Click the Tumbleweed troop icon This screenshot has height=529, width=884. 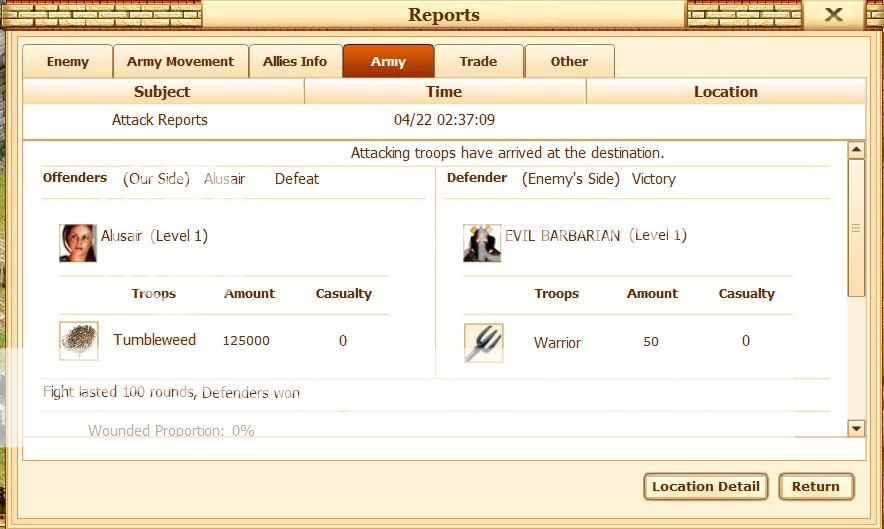pyautogui.click(x=79, y=341)
